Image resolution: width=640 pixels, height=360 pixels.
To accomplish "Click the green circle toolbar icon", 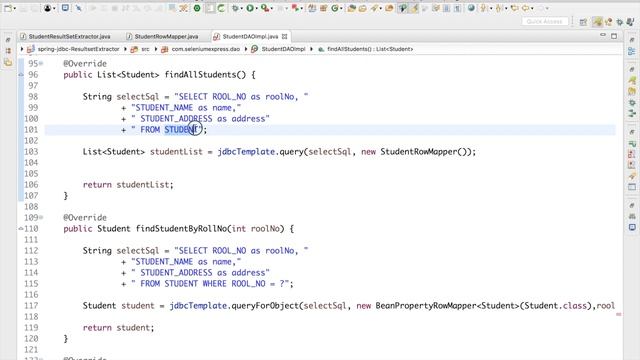I will (197, 8).
